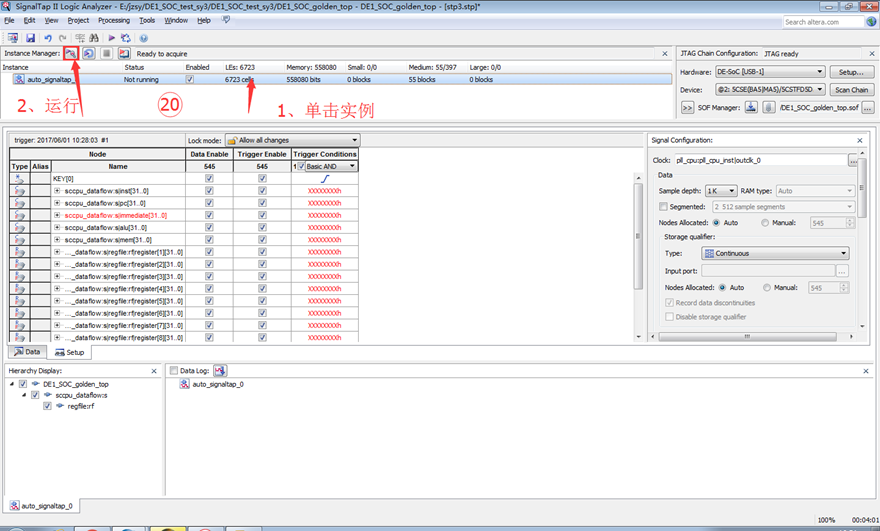
Task: Click the Start Compilation purple arrow
Action: [112, 38]
